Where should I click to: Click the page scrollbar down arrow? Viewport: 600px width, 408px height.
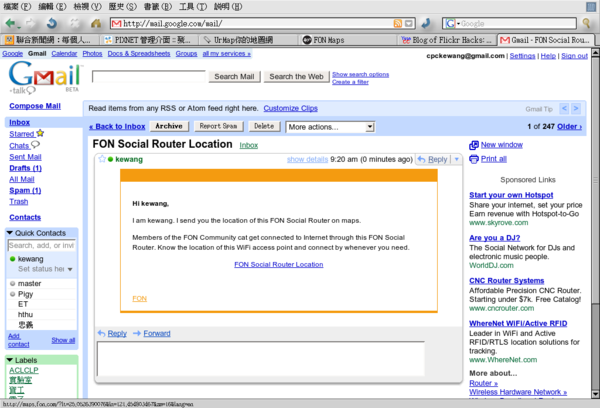coord(595,393)
